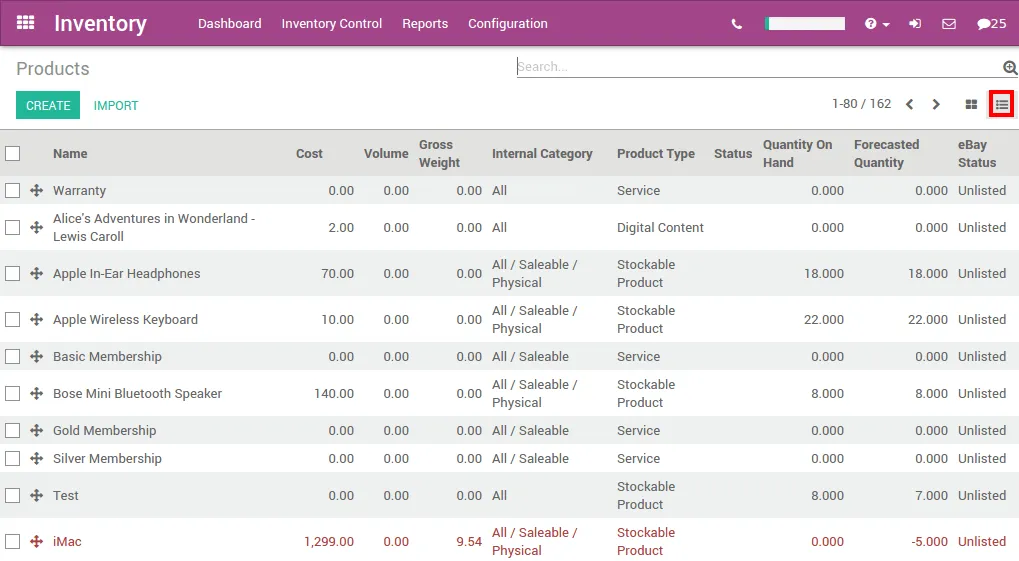
Task: Check the Bose Mini Bluetooth Speaker checkbox
Action: [x=12, y=394]
